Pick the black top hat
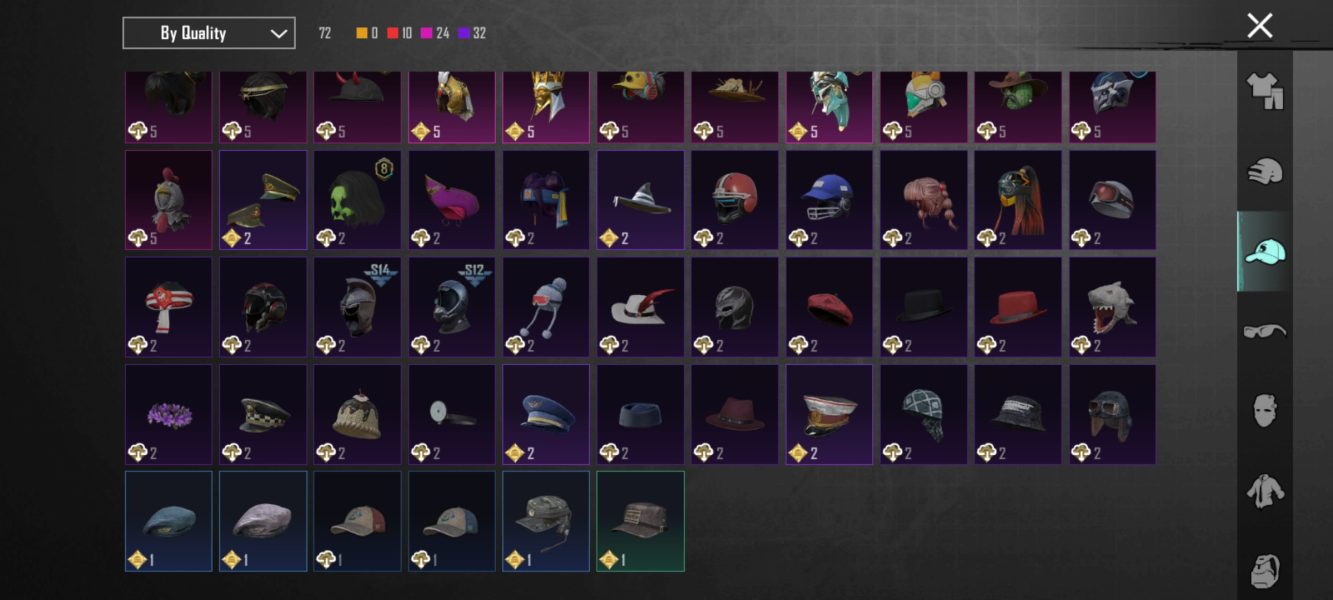This screenshot has height=600, width=1333. coord(923,307)
